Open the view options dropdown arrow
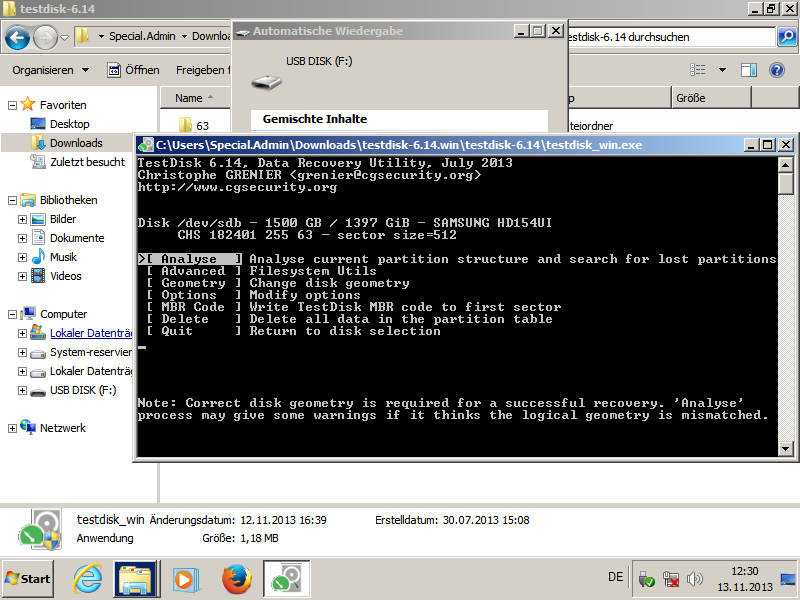The width and height of the screenshot is (800, 600). (x=722, y=70)
